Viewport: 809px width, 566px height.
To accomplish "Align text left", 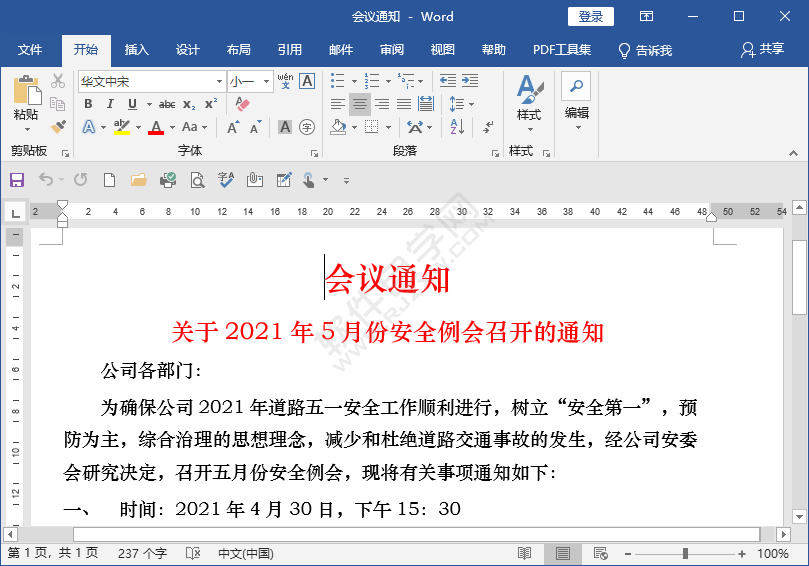I will point(338,104).
